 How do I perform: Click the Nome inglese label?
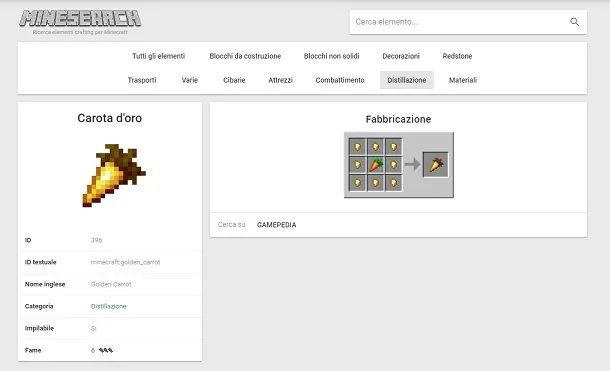coord(45,284)
